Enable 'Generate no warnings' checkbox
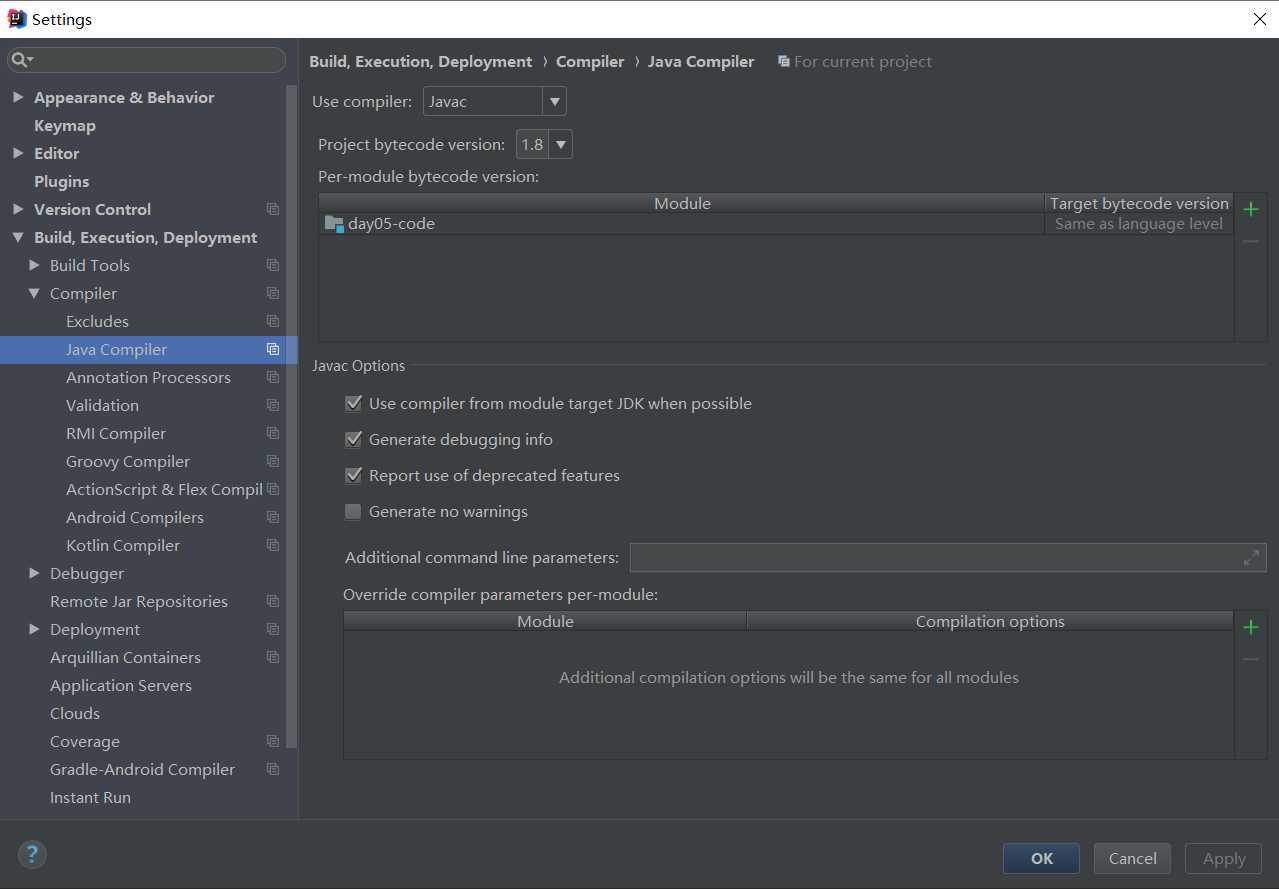The image size is (1279, 889). pos(353,511)
